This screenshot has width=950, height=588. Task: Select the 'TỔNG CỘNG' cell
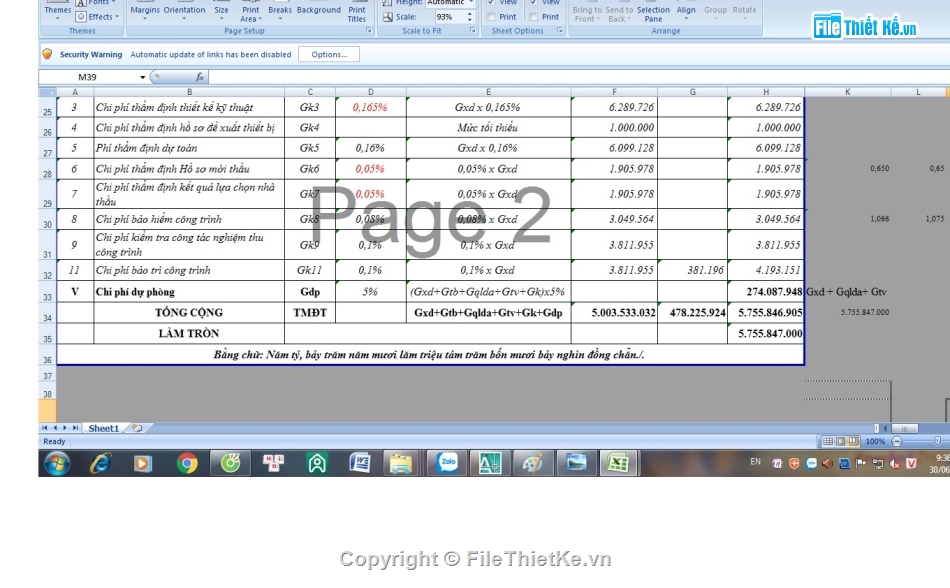189,312
